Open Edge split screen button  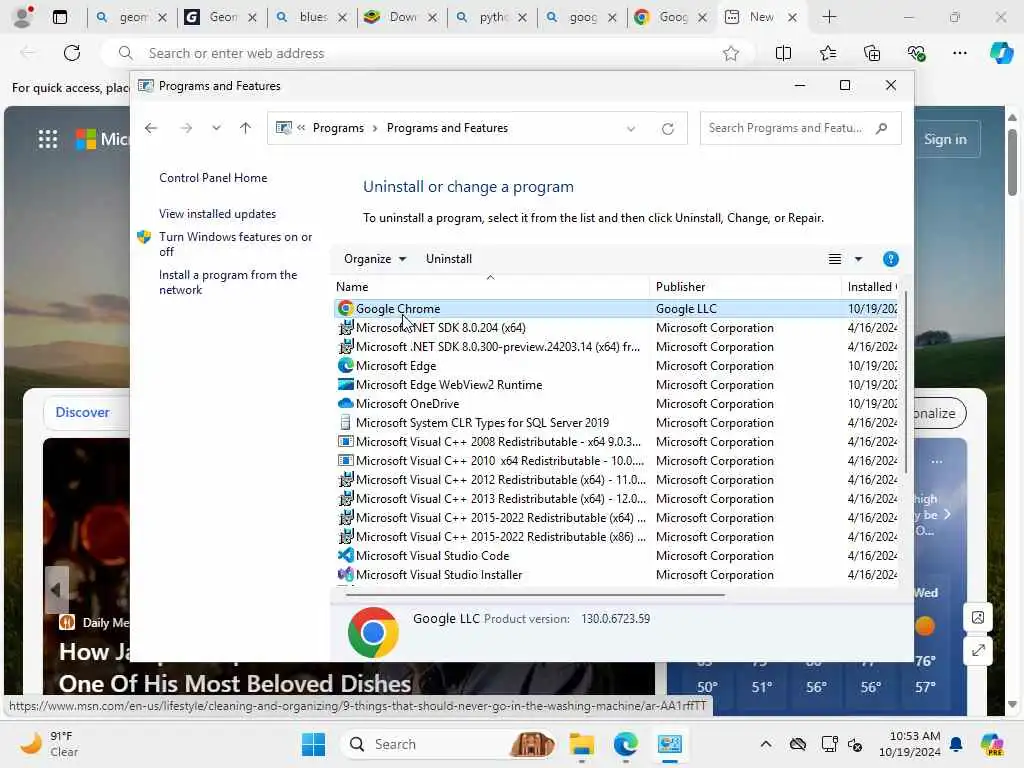tap(783, 54)
